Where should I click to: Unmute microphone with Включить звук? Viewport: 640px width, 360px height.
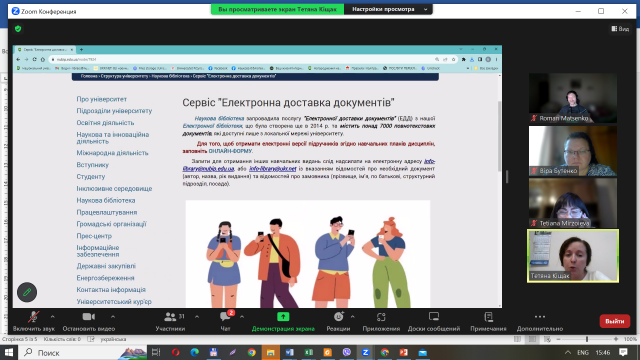[33, 321]
